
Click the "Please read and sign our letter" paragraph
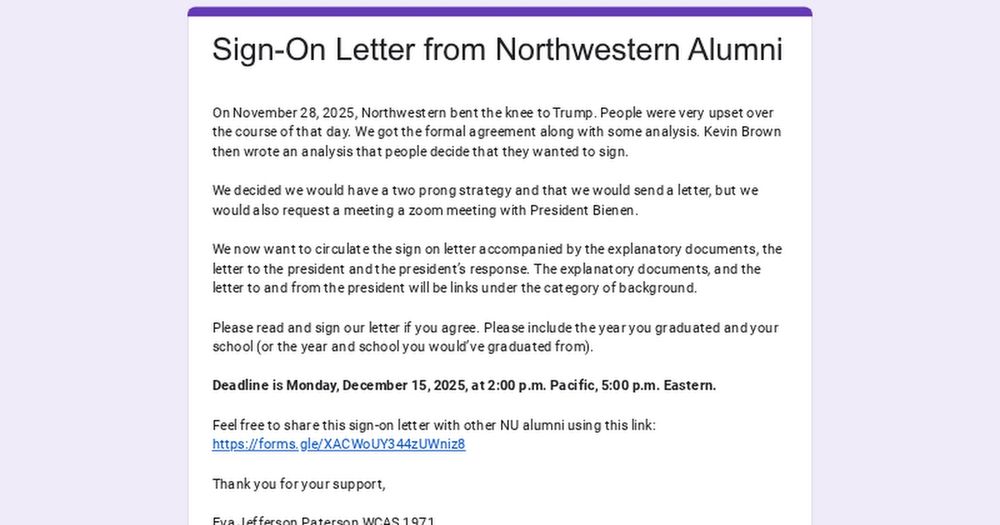pyautogui.click(x=495, y=337)
